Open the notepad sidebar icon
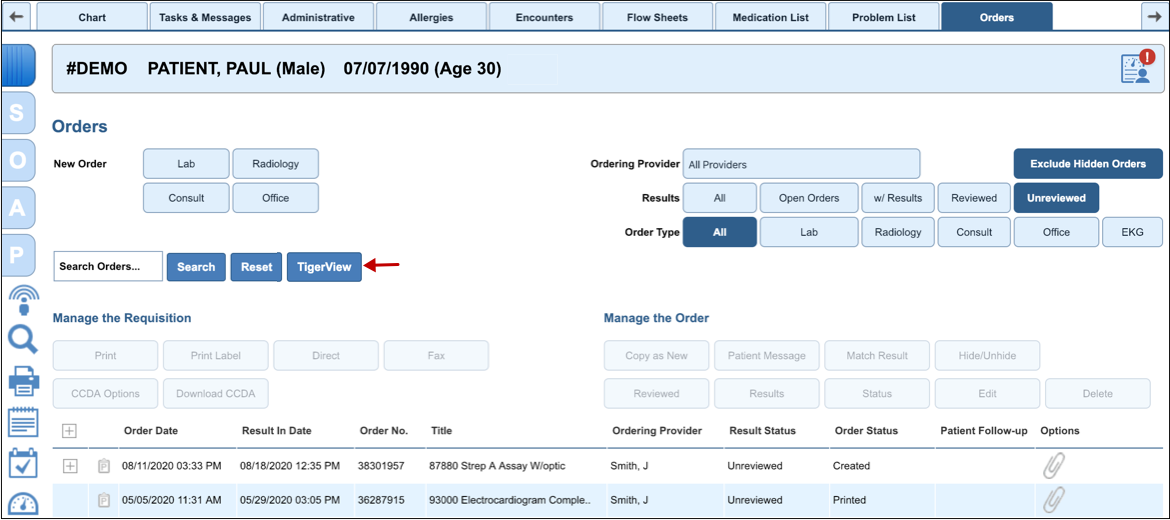1170x520 pixels. tap(23, 423)
